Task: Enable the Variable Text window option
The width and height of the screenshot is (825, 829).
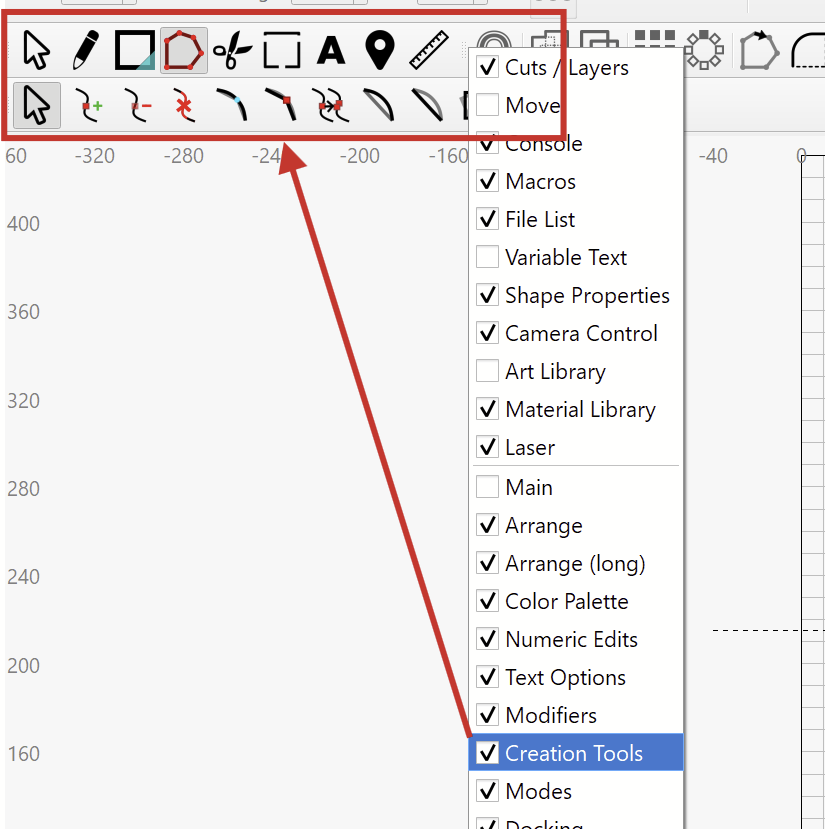Action: pyautogui.click(x=488, y=257)
